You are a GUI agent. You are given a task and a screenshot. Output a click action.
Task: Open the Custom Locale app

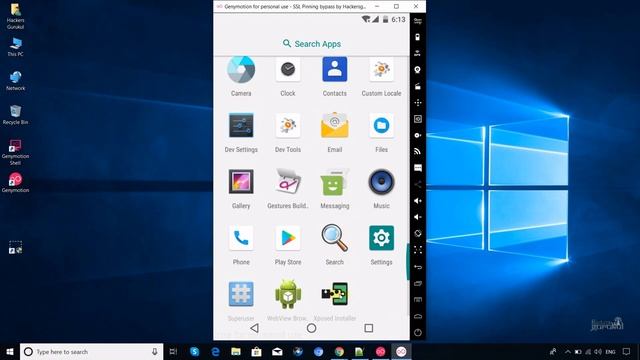pyautogui.click(x=381, y=70)
